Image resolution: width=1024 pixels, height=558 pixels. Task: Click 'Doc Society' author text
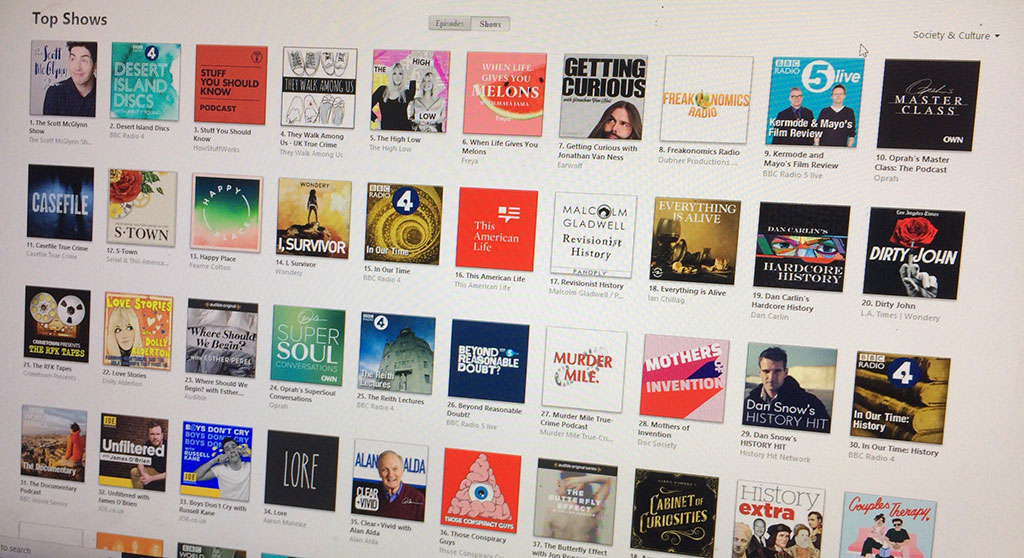[657, 444]
